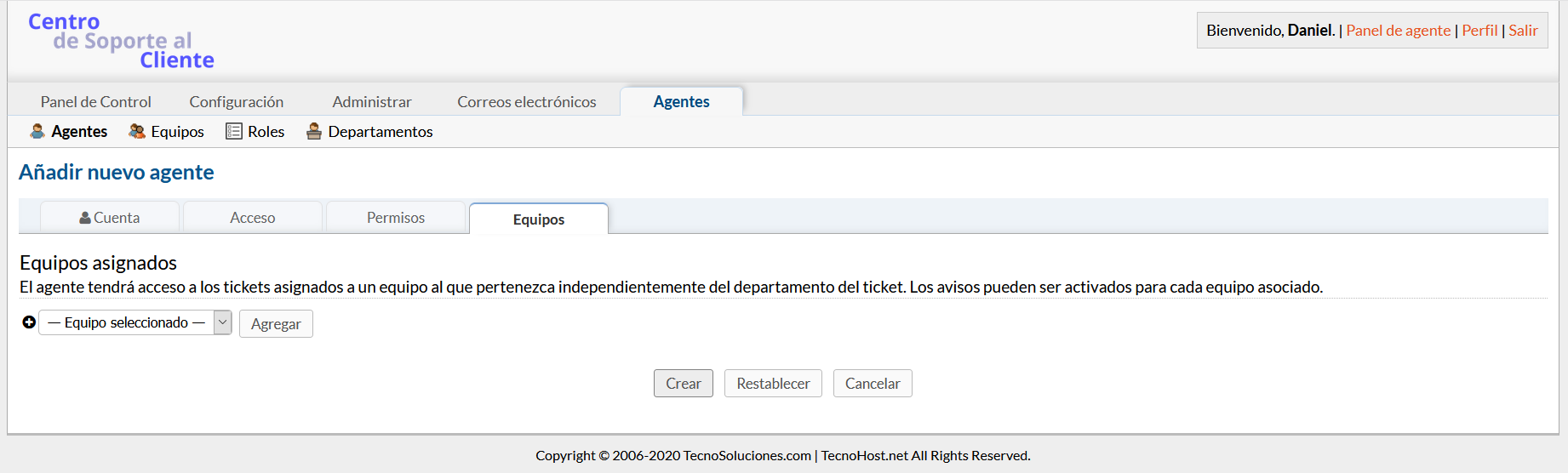Select the Equipos tab in agent form
The image size is (1568, 473).
point(539,219)
